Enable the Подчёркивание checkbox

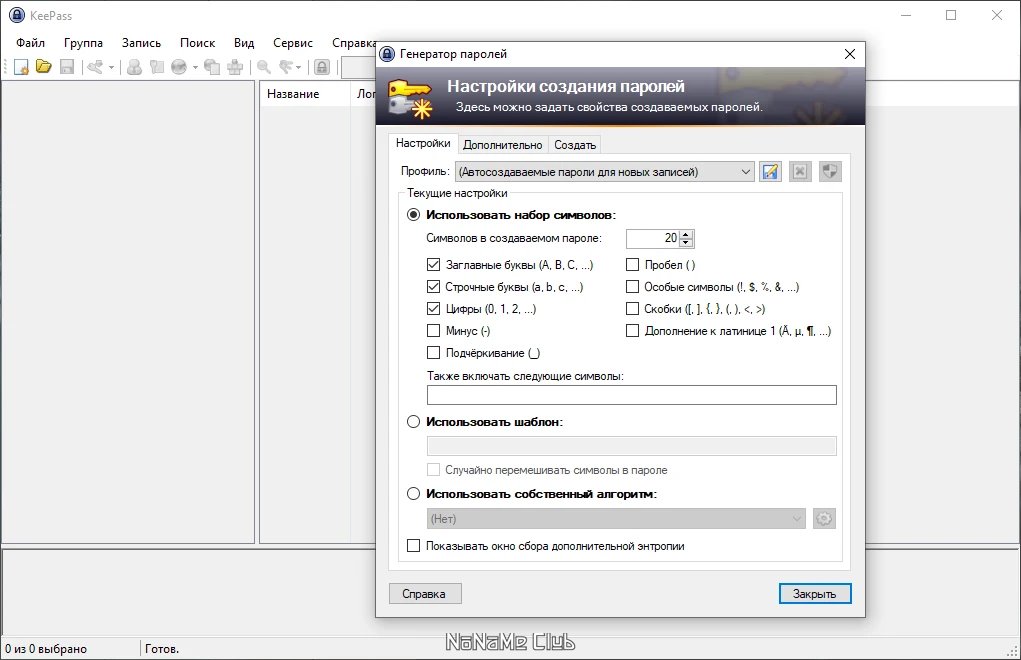tap(434, 353)
